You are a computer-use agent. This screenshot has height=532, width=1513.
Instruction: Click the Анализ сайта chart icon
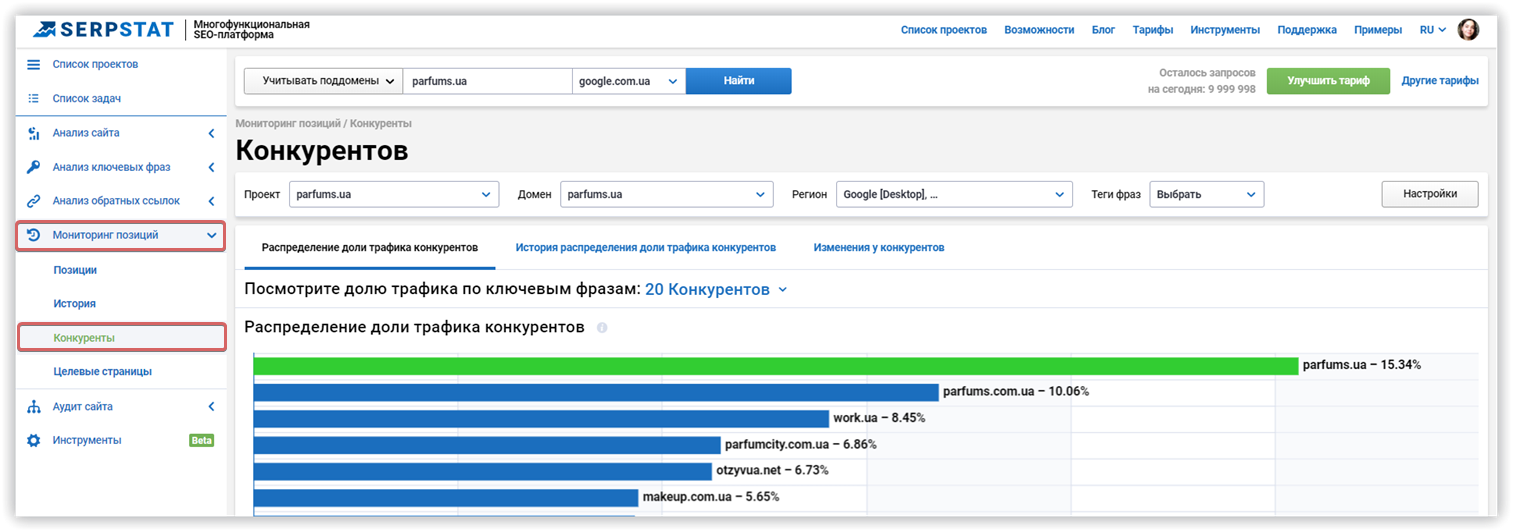tap(33, 133)
